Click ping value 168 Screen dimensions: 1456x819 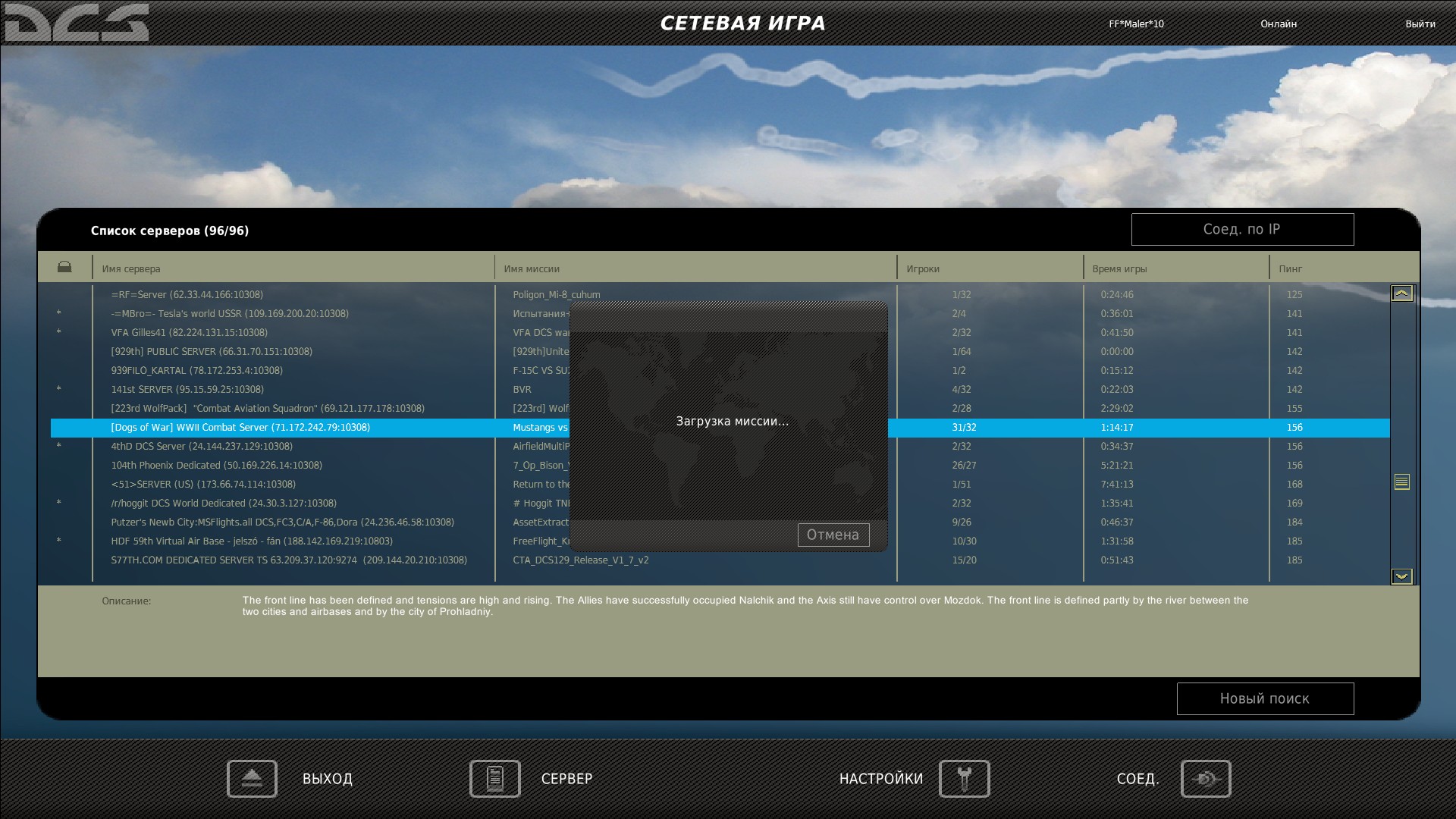pyautogui.click(x=1294, y=484)
